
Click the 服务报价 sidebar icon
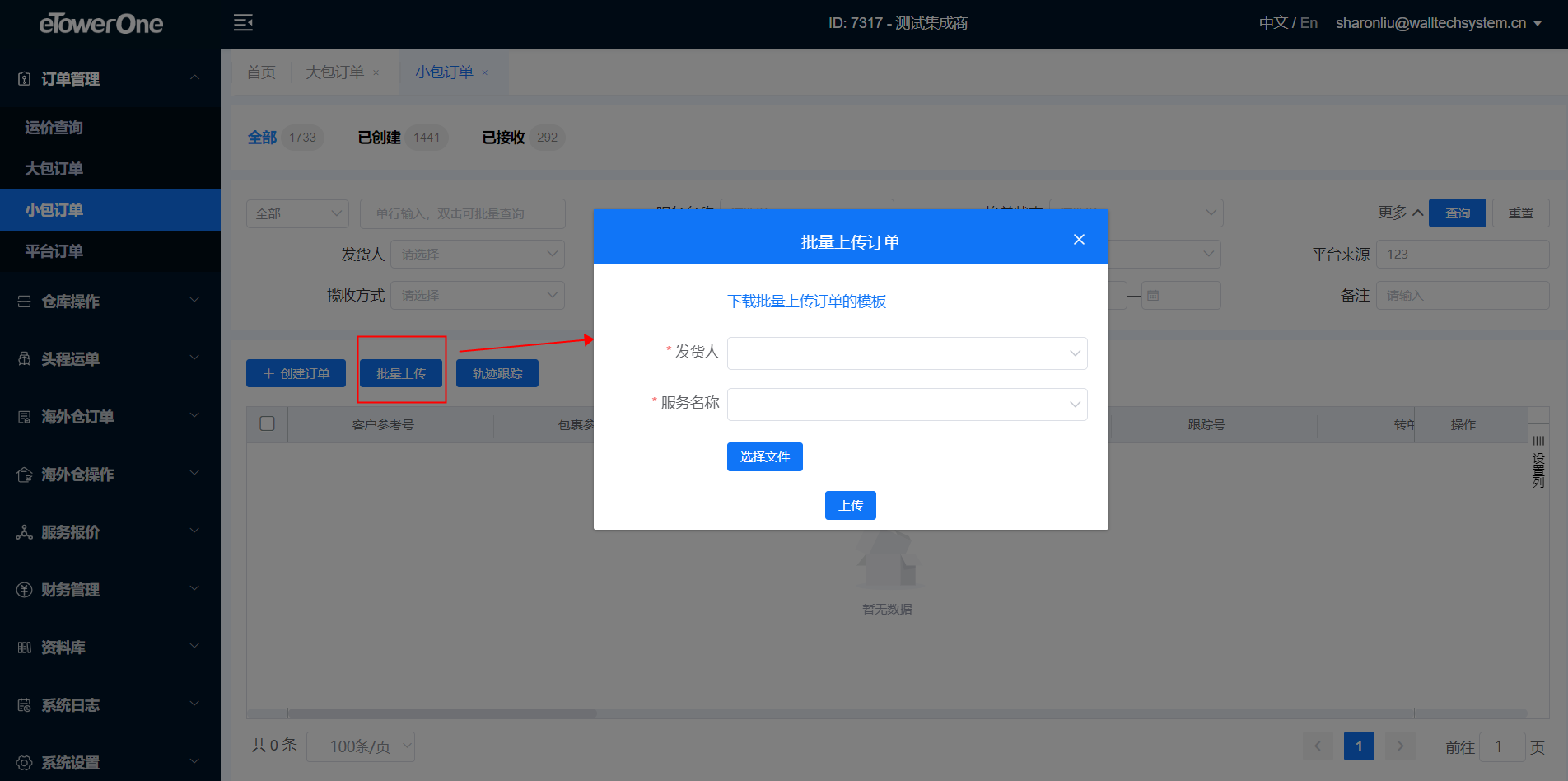25,532
